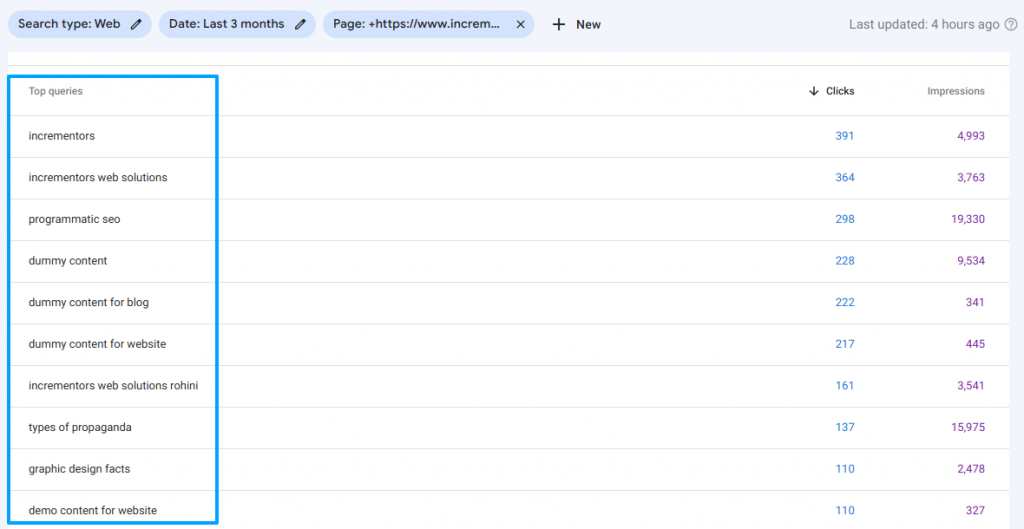
Task: Click the 161 clicks value
Action: click(x=844, y=386)
